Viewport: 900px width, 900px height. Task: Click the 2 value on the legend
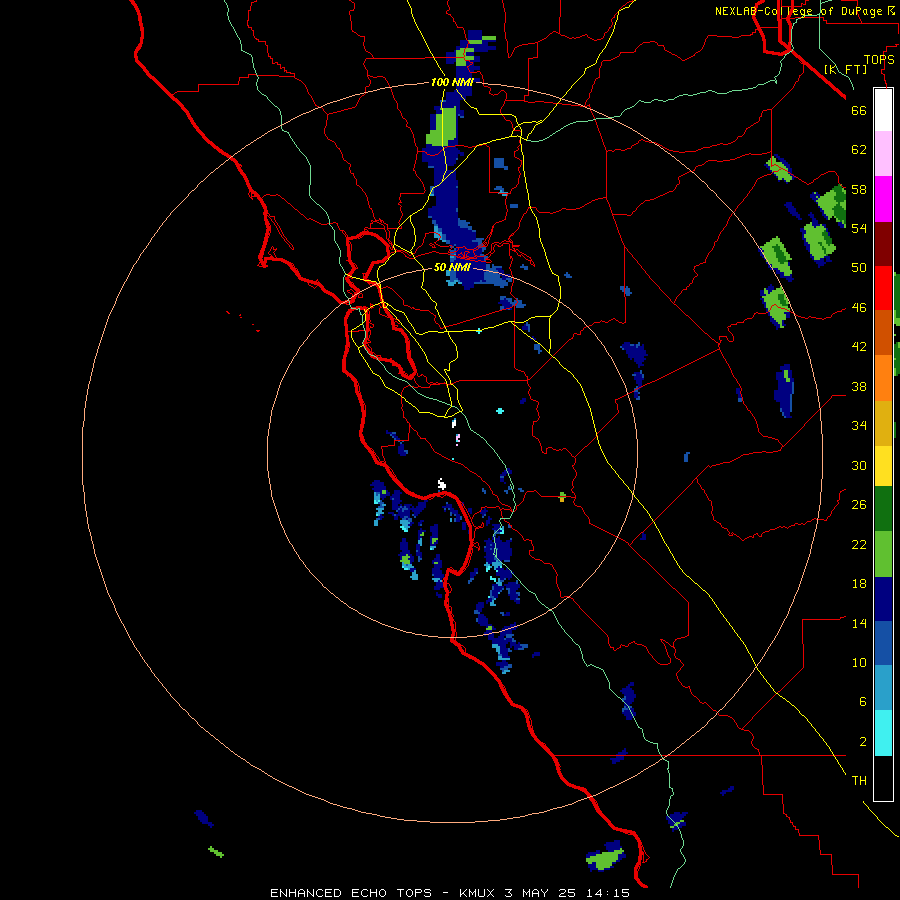coord(863,741)
